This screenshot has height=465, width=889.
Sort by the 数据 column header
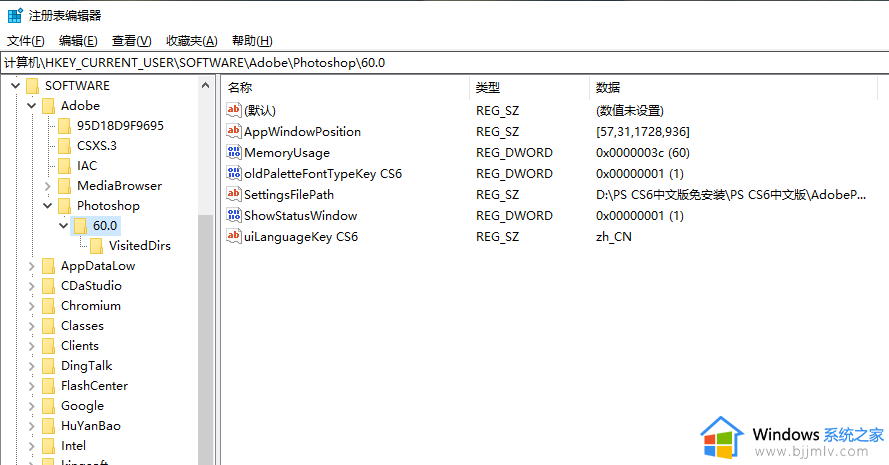[734, 87]
